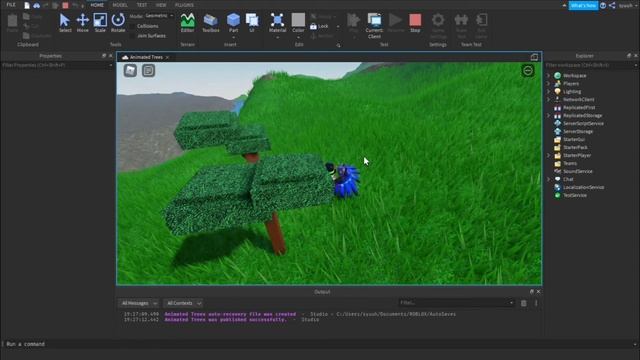The image size is (640, 360).
Task: Pick the Scale tool
Action: coord(100,22)
